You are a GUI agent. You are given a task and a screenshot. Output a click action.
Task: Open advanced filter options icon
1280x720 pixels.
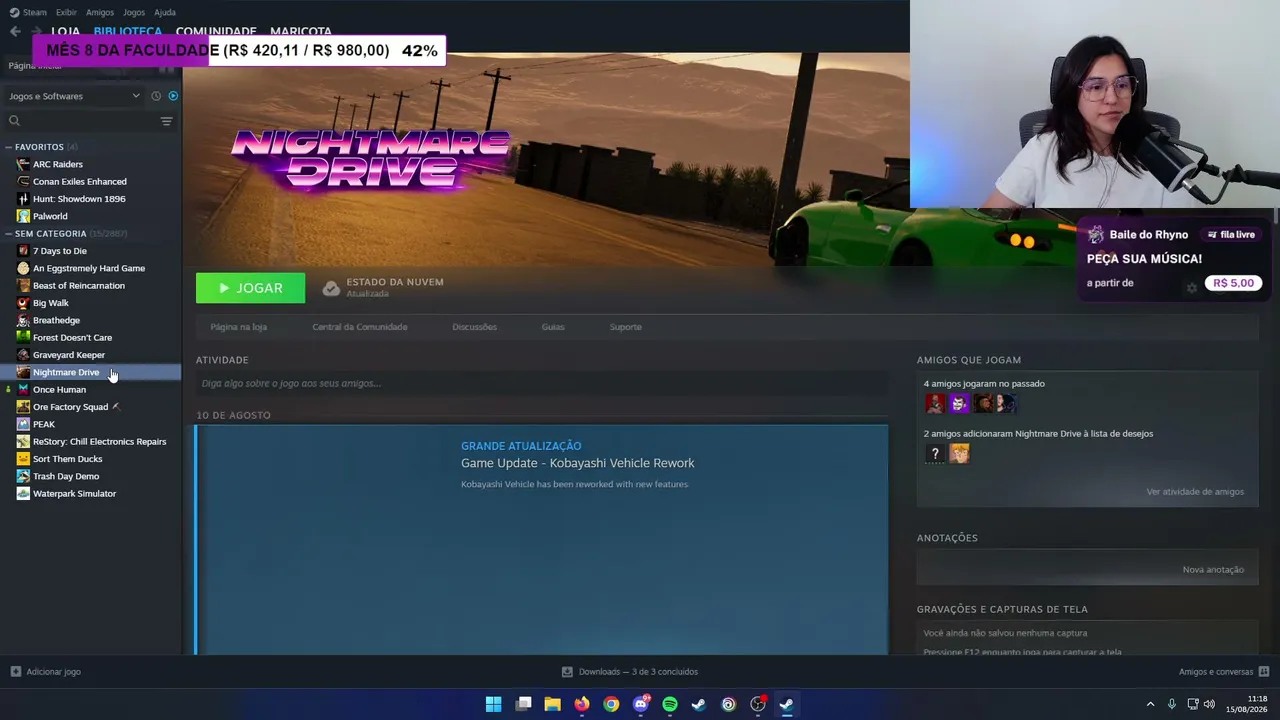[x=167, y=121]
